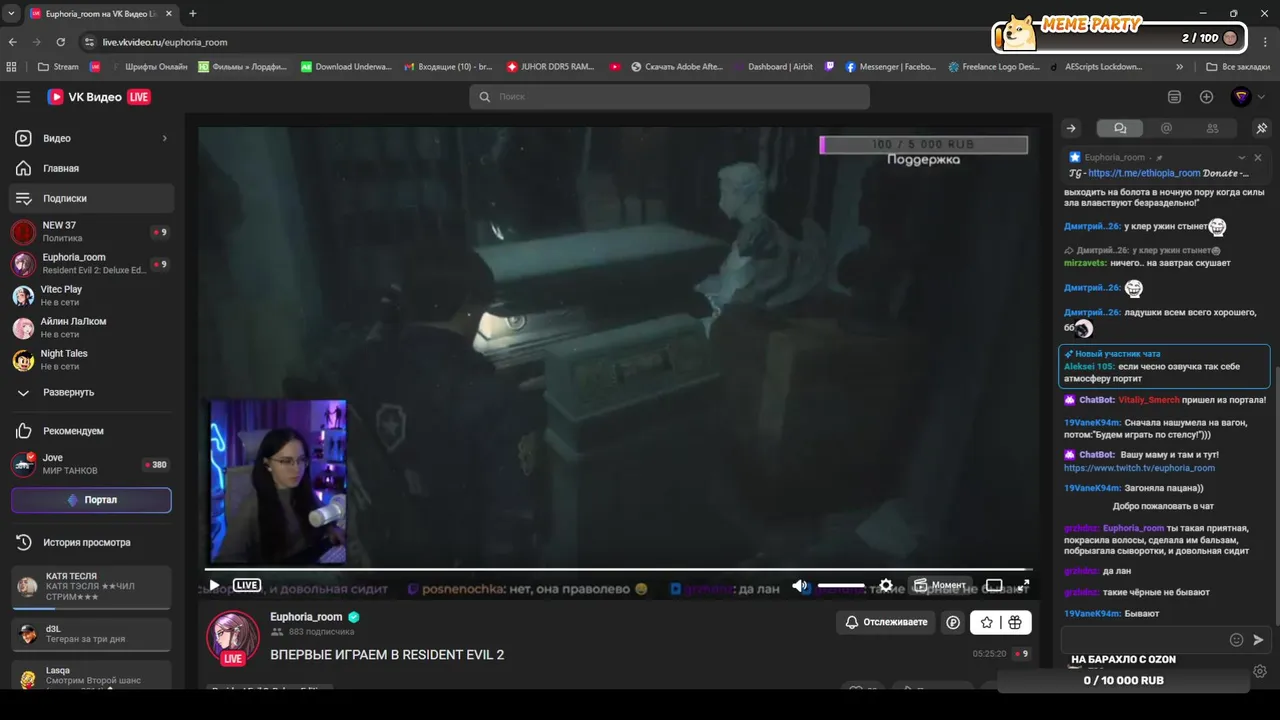The width and height of the screenshot is (1280, 720).
Task: Click the plus create icon in the header
Action: pos(1207,97)
